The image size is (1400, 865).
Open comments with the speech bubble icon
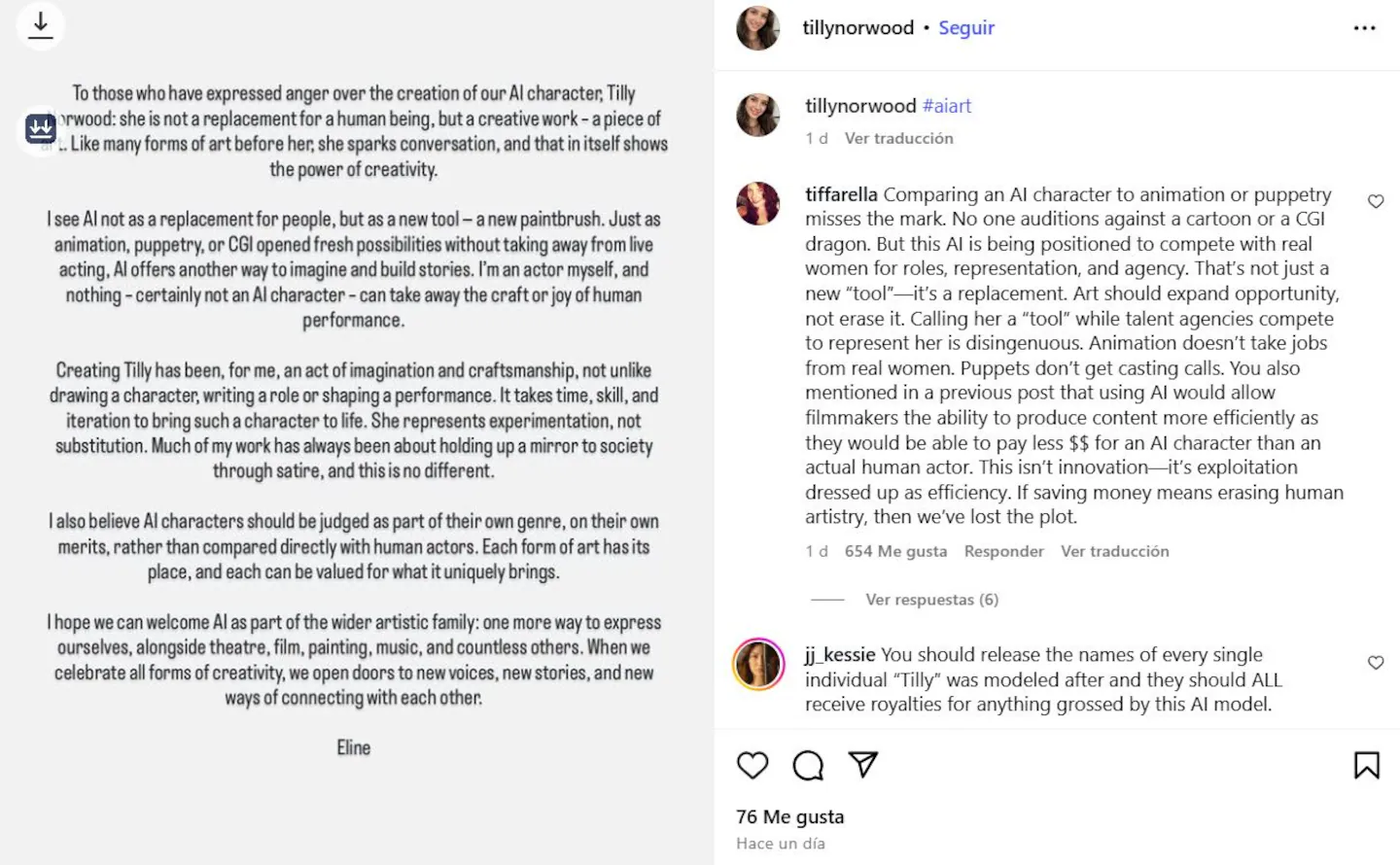pyautogui.click(x=808, y=765)
